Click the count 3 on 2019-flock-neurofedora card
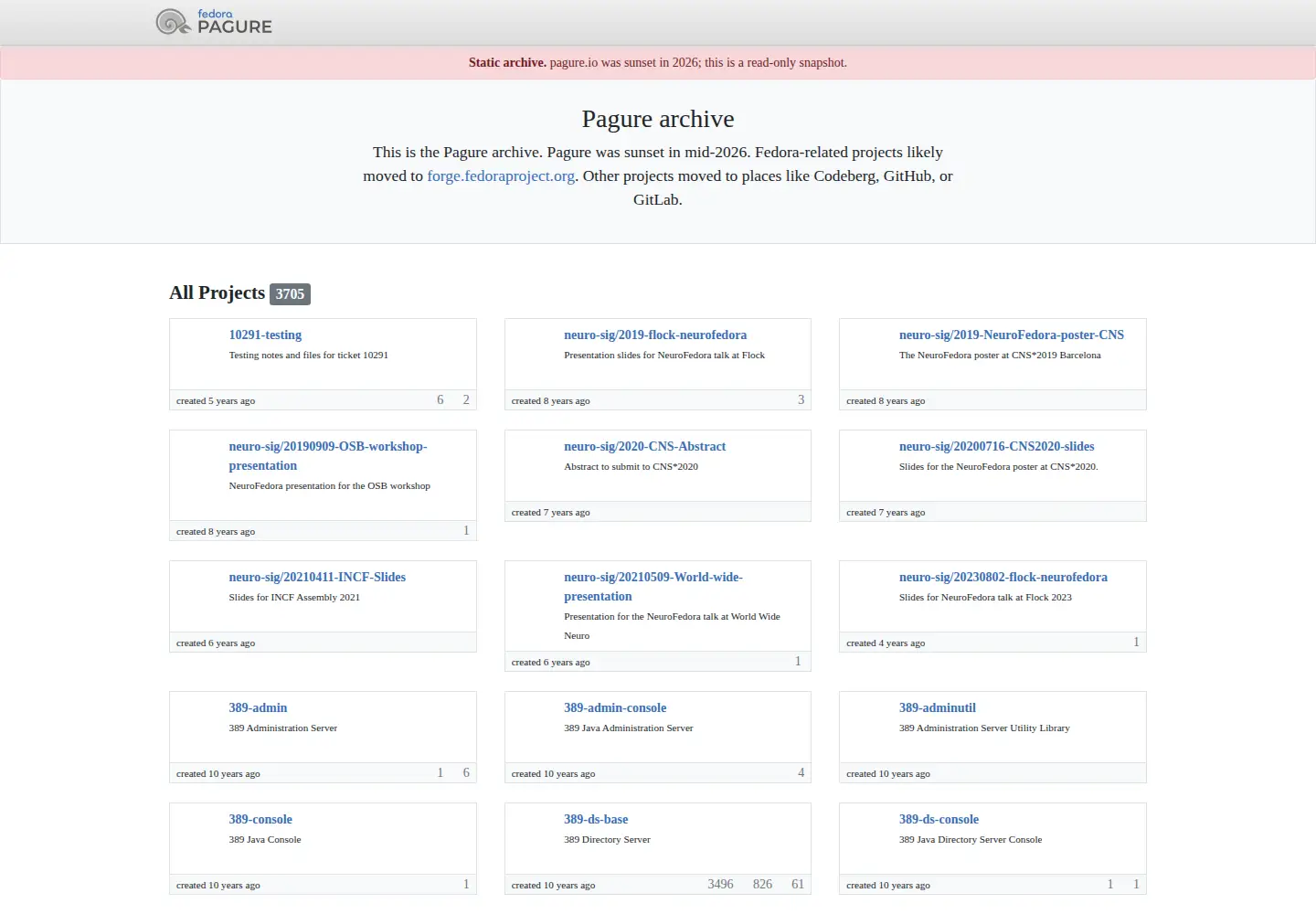This screenshot has width=1316, height=914. (x=801, y=400)
